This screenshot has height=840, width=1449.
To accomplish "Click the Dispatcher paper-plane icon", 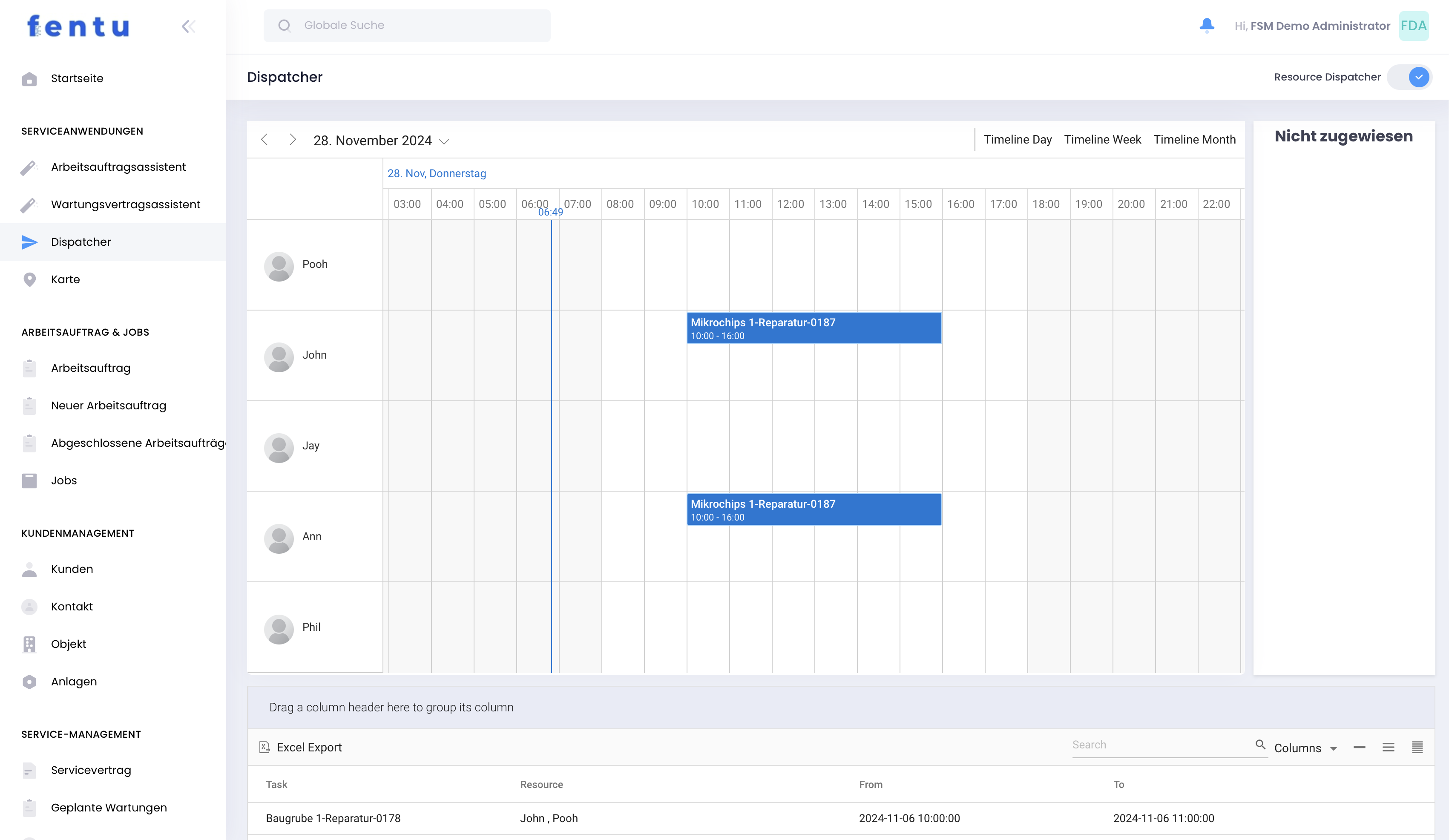I will click(29, 242).
